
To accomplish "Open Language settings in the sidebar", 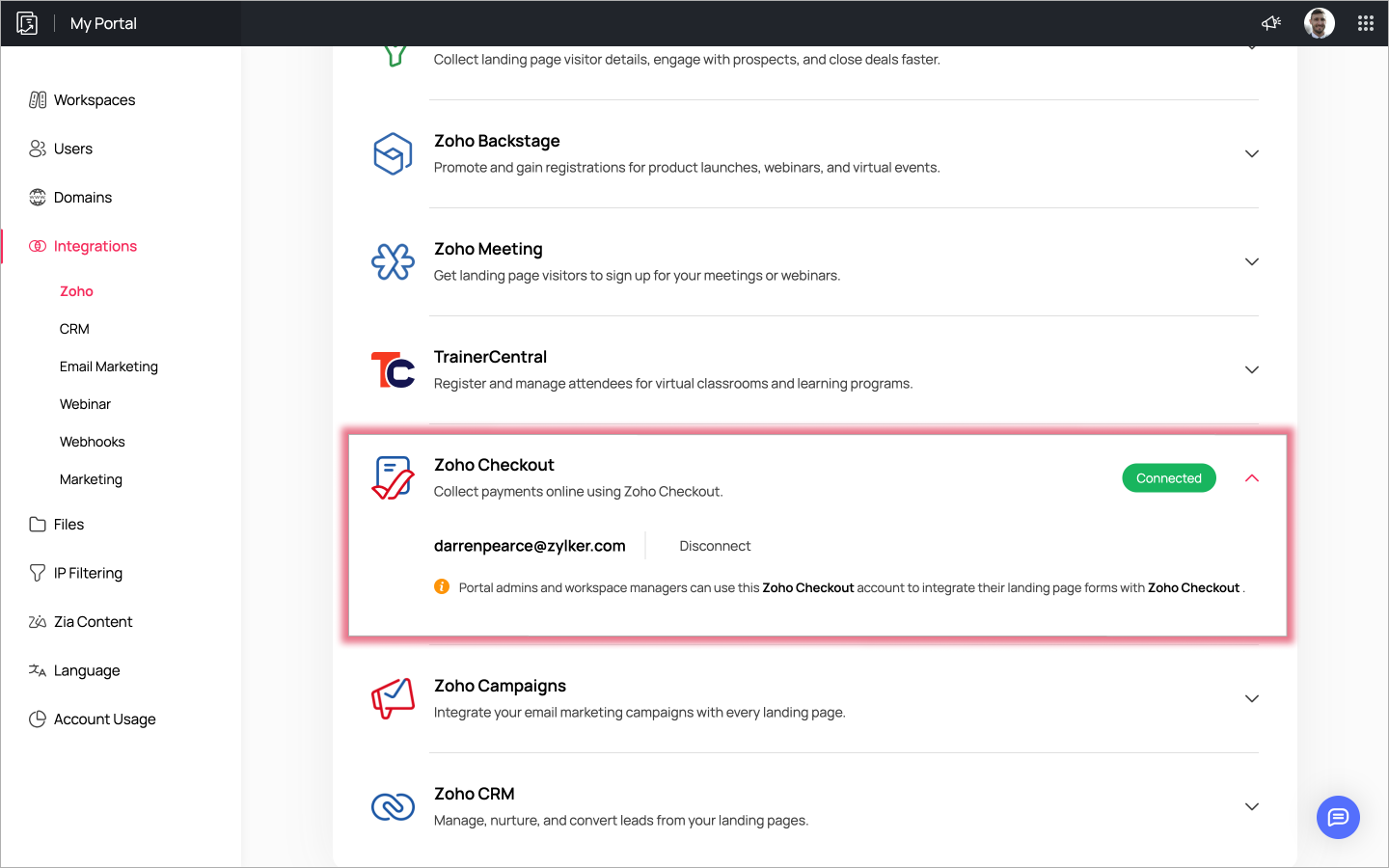I will [x=87, y=670].
